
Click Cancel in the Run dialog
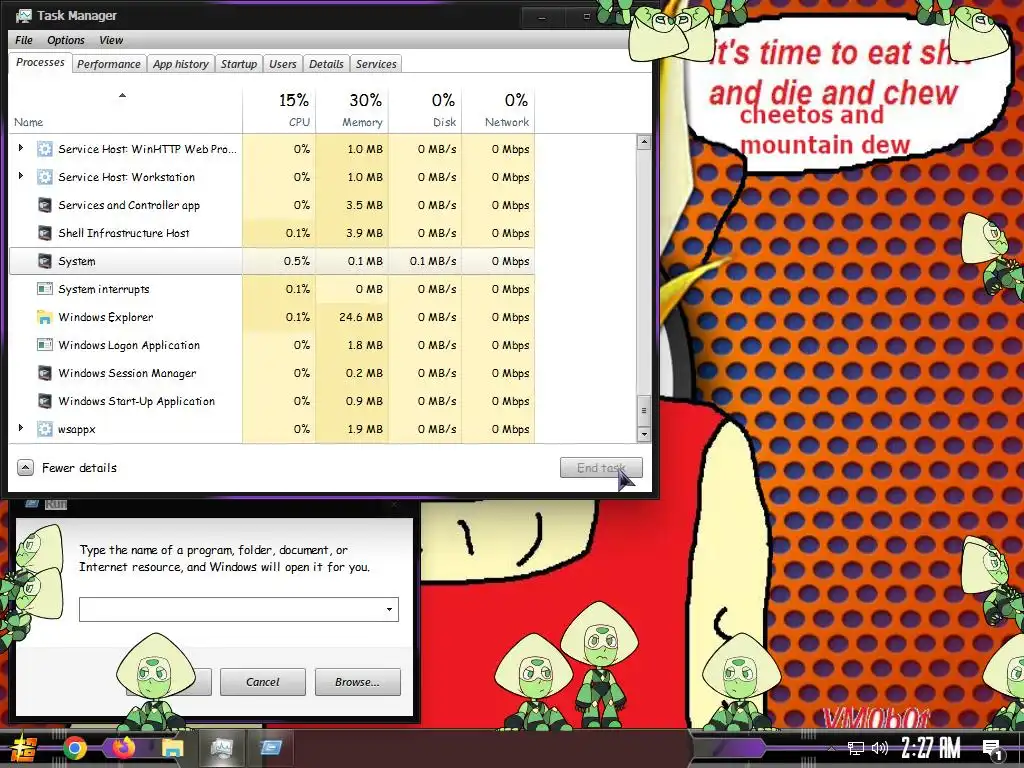263,682
